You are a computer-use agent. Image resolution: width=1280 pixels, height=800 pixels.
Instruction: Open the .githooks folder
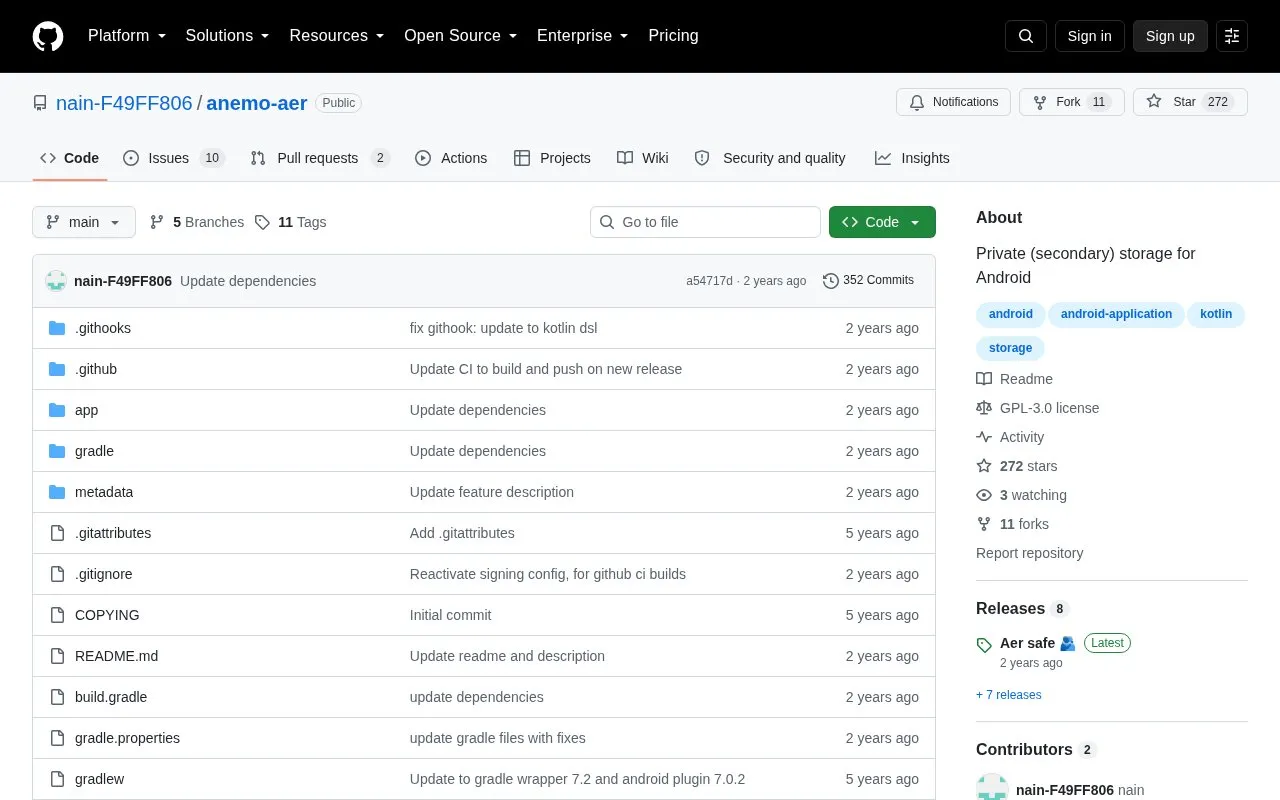click(x=103, y=328)
